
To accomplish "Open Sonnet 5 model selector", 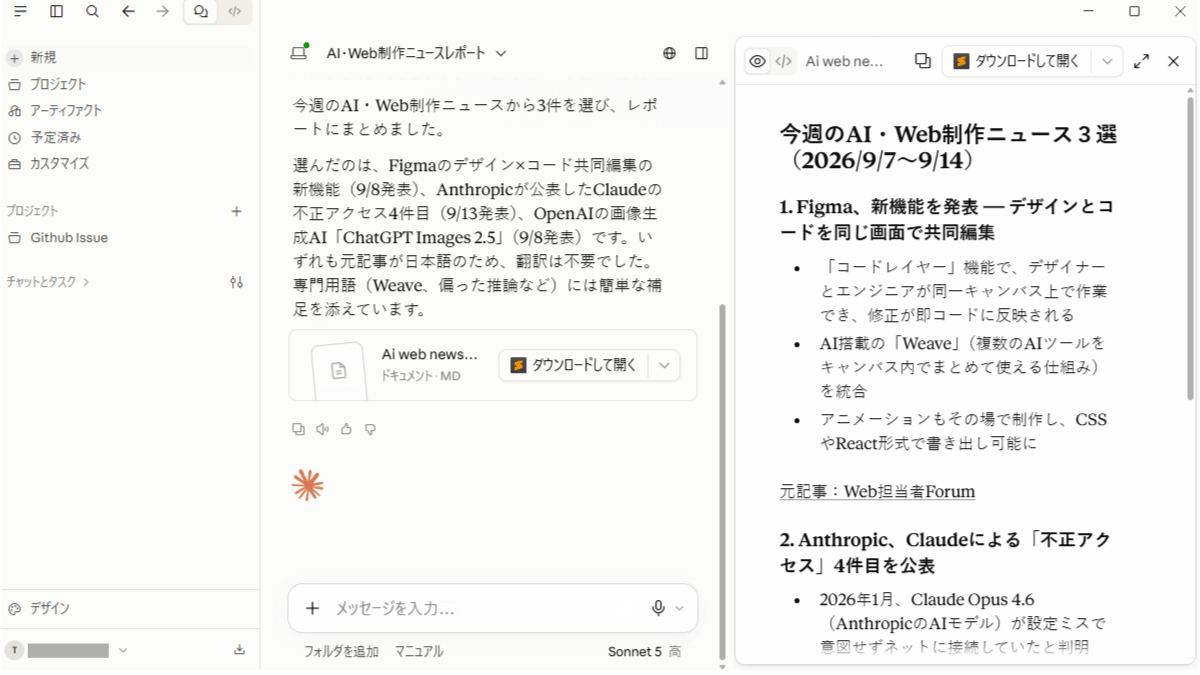I will click(x=644, y=651).
